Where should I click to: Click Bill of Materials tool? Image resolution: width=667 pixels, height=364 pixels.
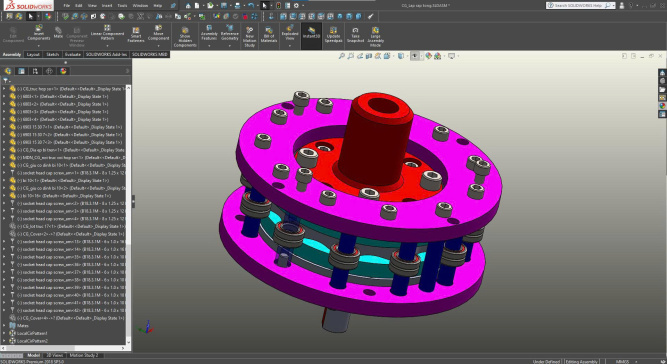(269, 35)
